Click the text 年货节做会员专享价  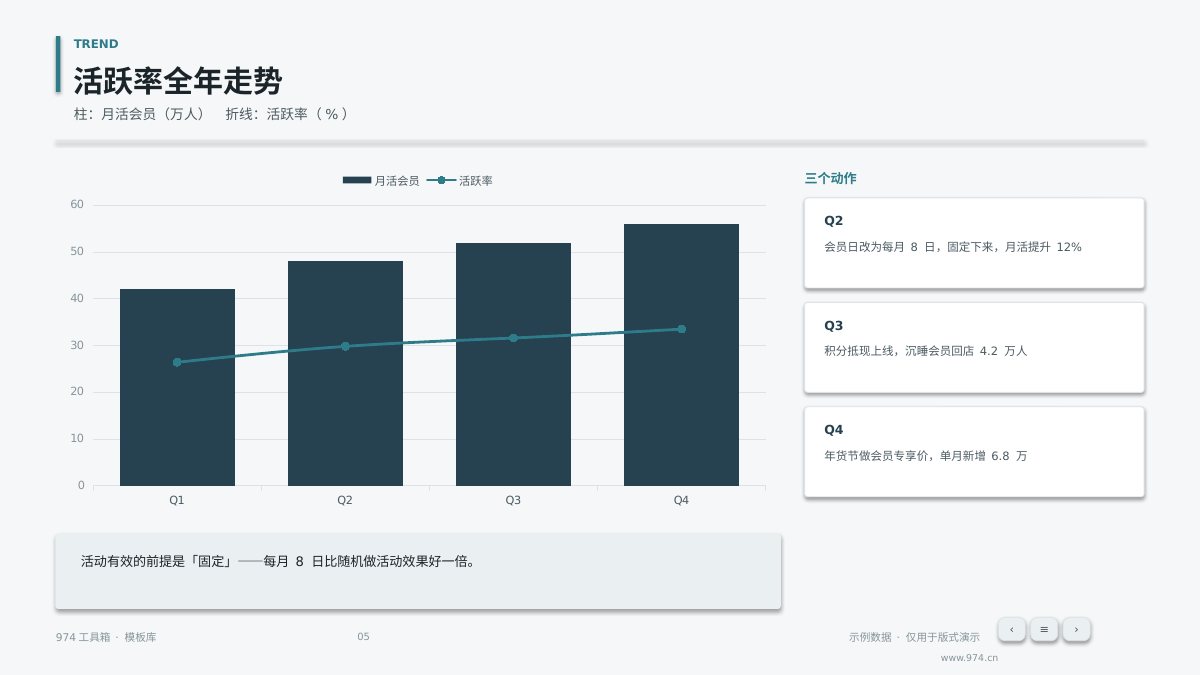click(877, 456)
